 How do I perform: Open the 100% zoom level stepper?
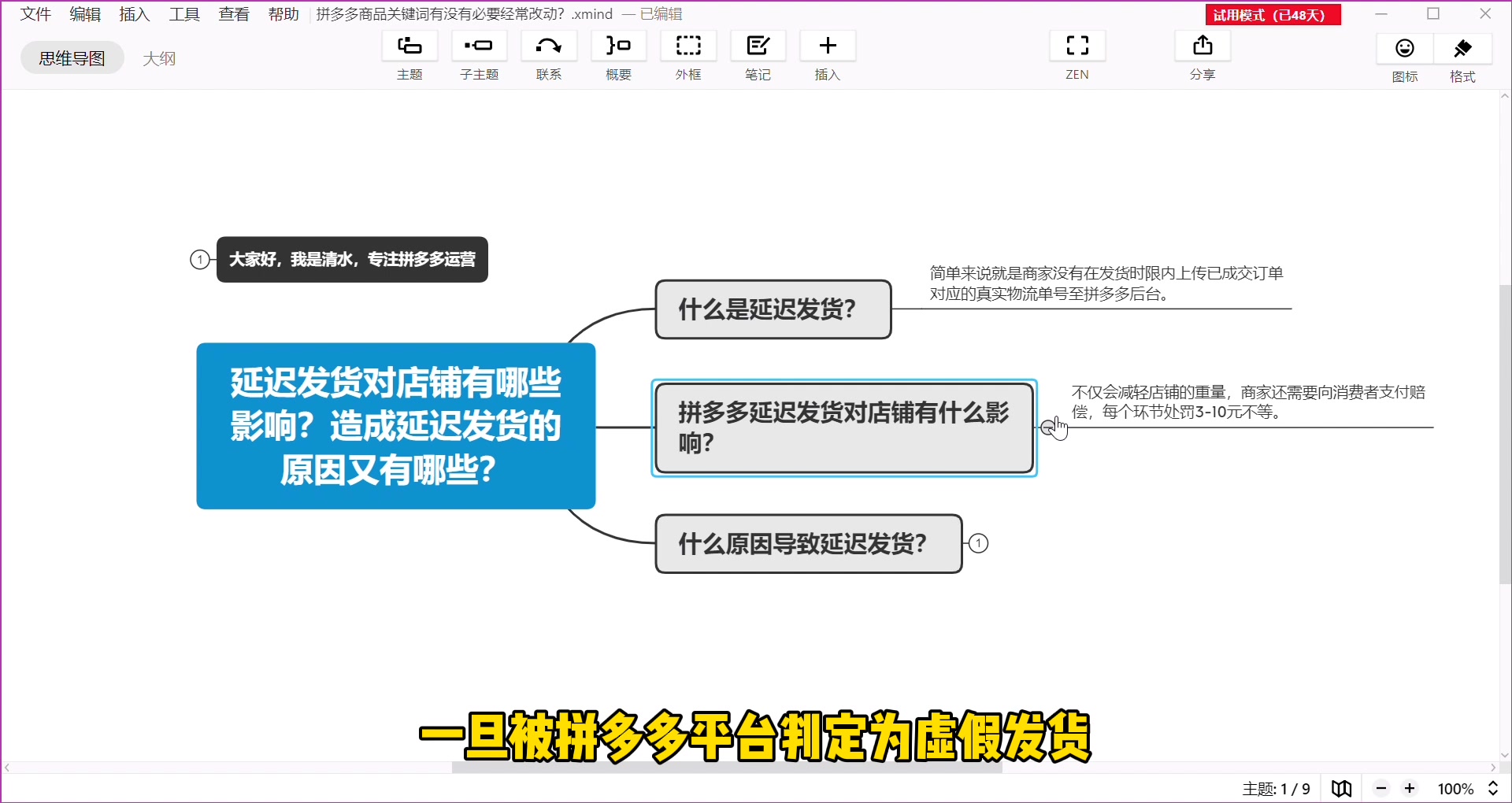pos(1493,788)
